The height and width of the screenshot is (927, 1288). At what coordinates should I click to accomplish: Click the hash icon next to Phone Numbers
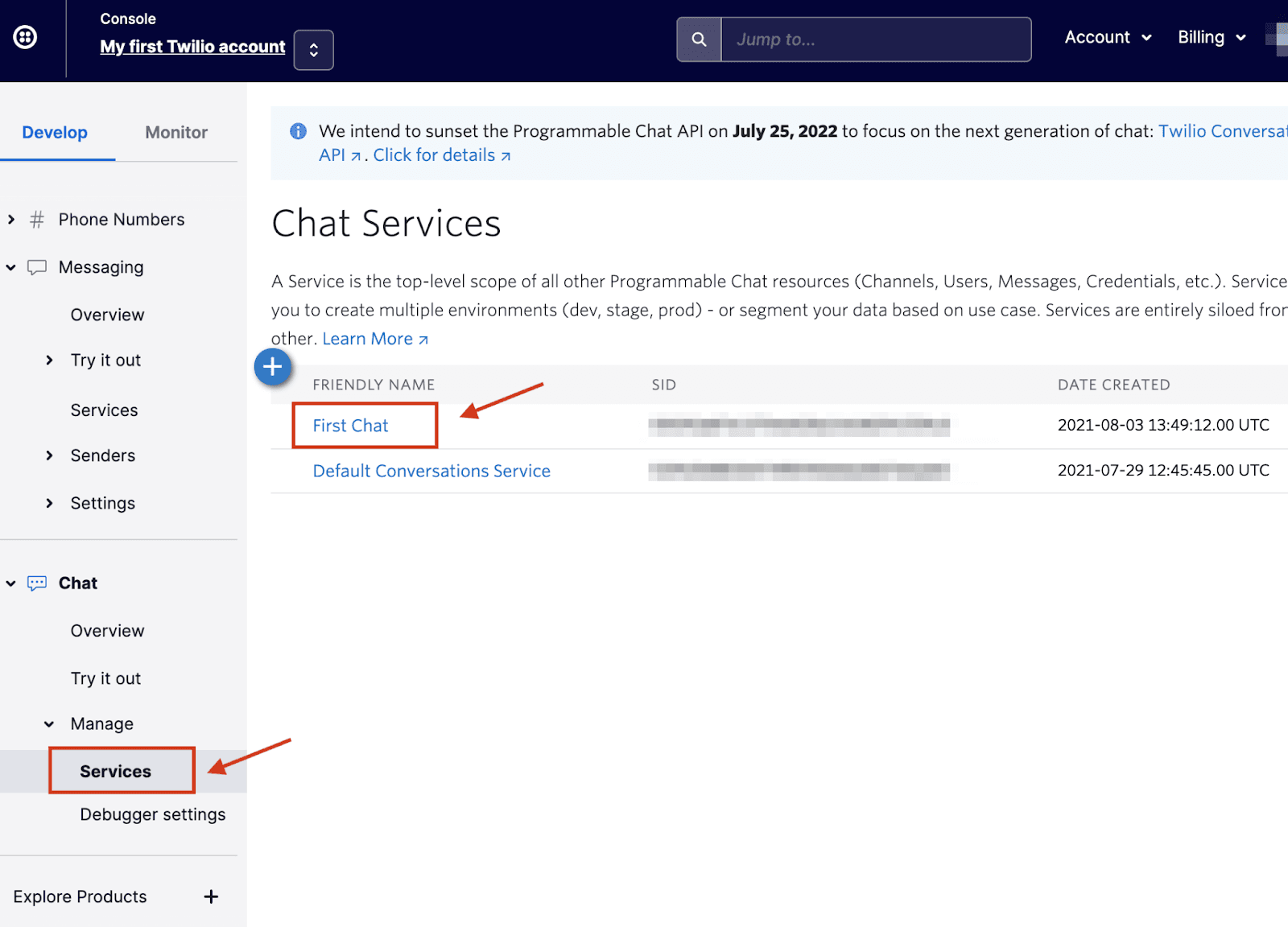(x=35, y=219)
